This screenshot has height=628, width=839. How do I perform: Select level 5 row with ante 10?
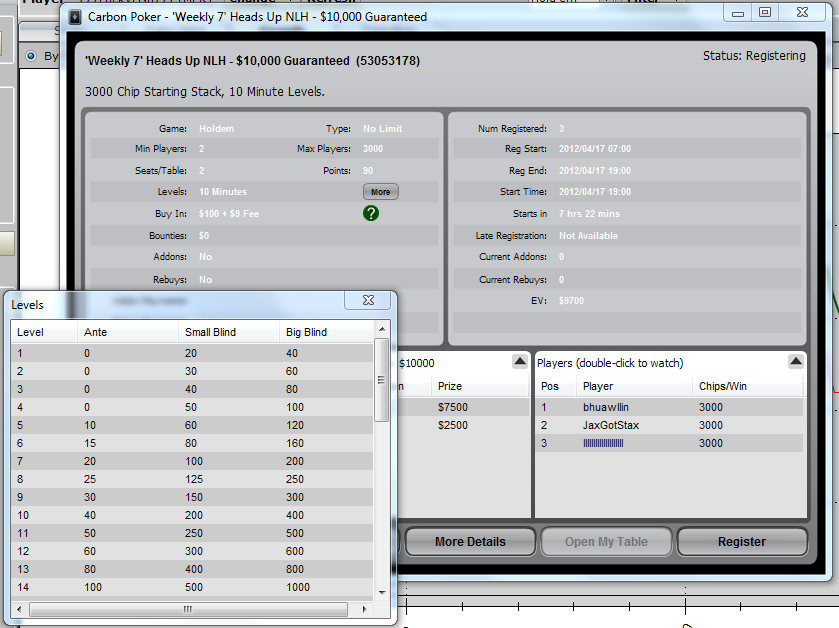pos(192,425)
